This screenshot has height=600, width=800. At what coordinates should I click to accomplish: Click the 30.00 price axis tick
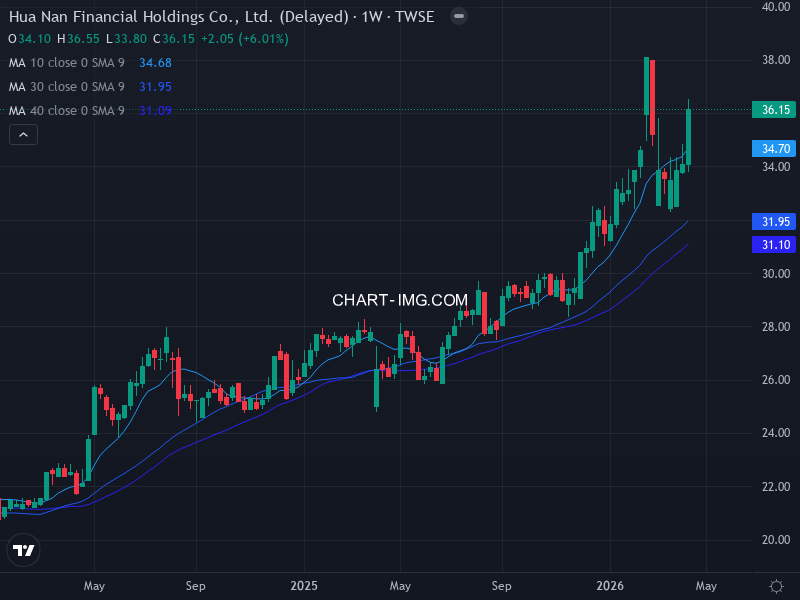pos(776,273)
